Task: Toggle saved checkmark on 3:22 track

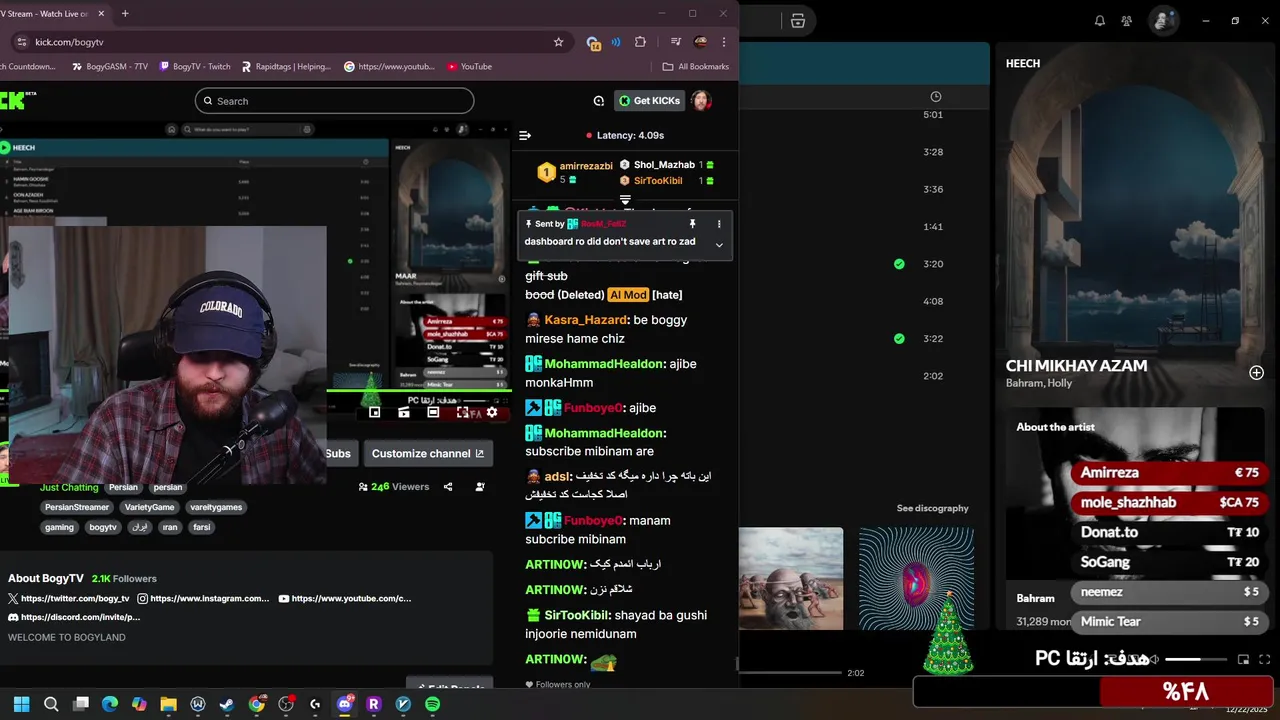Action: tap(899, 339)
